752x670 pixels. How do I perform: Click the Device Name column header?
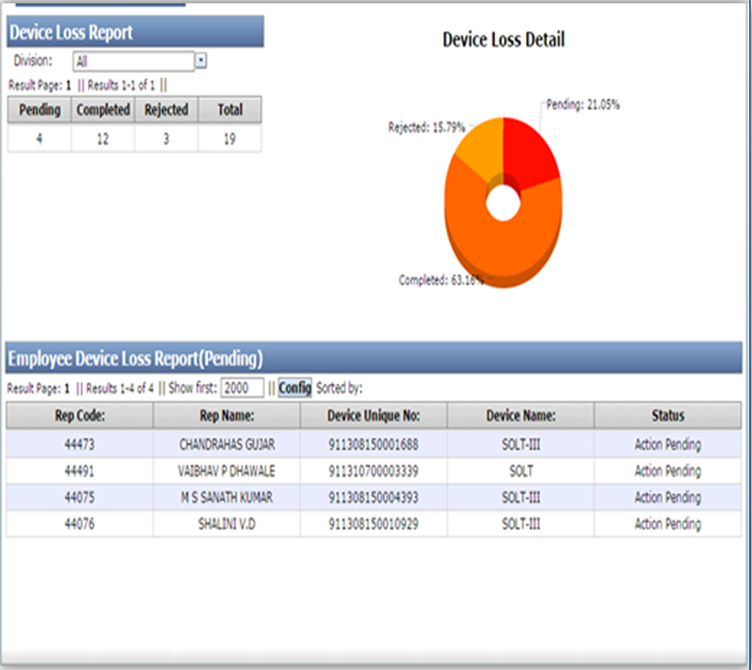[520, 415]
